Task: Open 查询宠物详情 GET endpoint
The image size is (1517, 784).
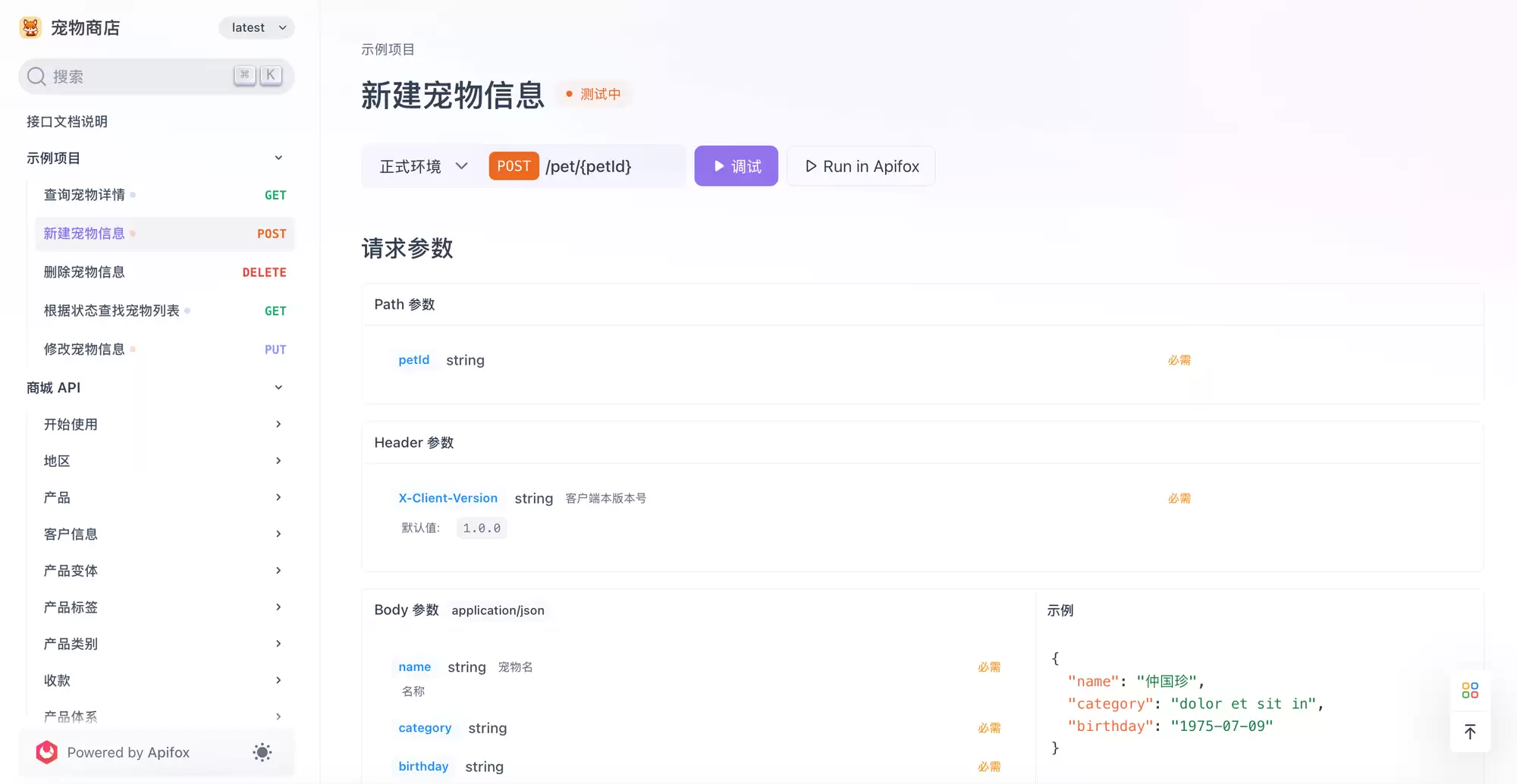Action: (165, 195)
